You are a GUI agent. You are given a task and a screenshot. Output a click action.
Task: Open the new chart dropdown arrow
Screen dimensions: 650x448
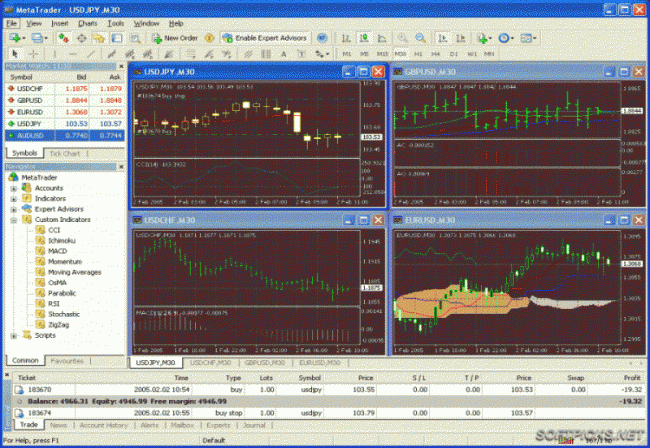pos(23,39)
